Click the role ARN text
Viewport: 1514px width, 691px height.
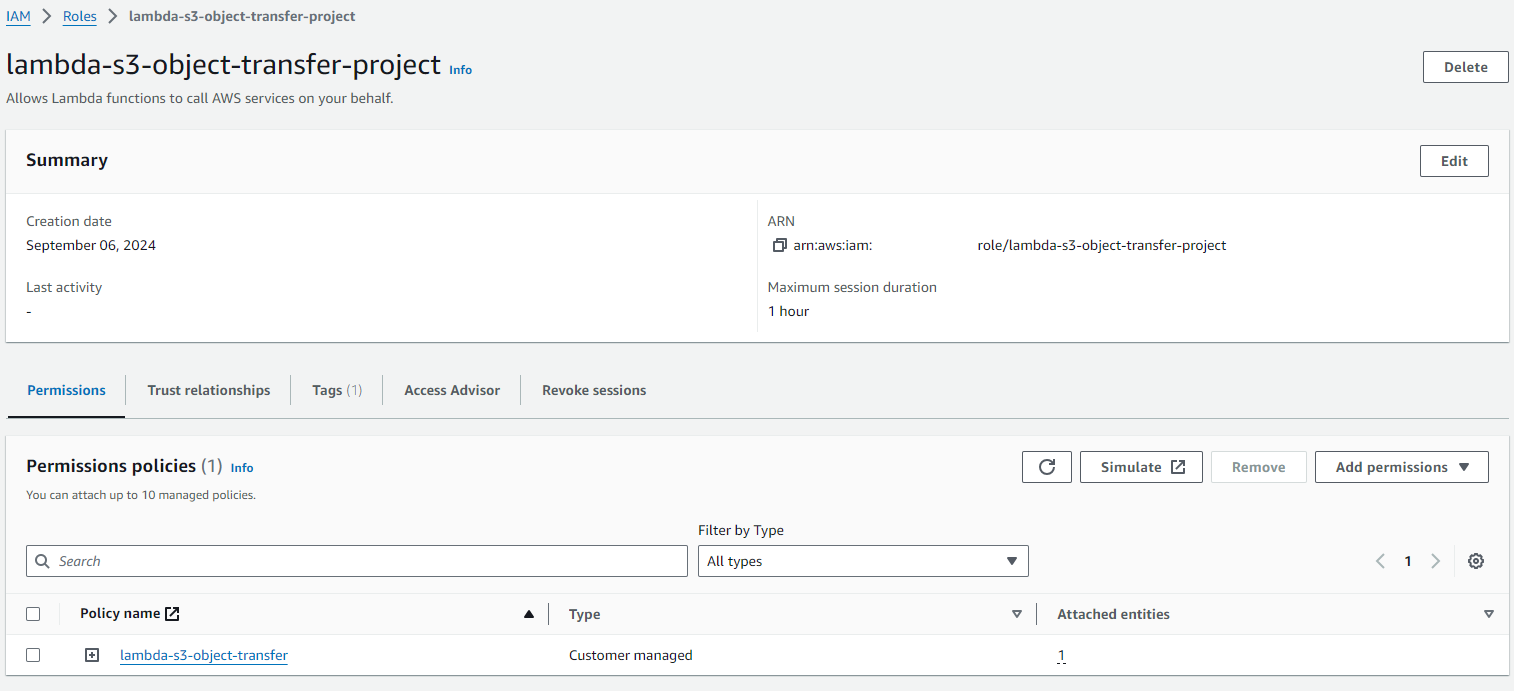pyautogui.click(x=1010, y=245)
